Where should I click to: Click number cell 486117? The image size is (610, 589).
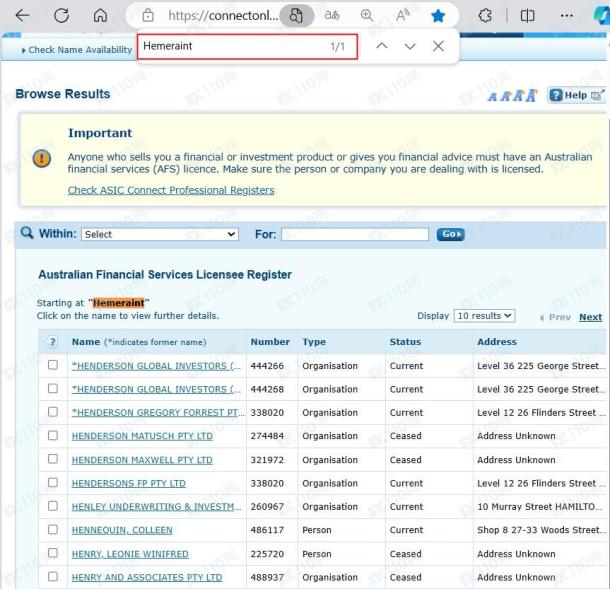click(x=267, y=530)
